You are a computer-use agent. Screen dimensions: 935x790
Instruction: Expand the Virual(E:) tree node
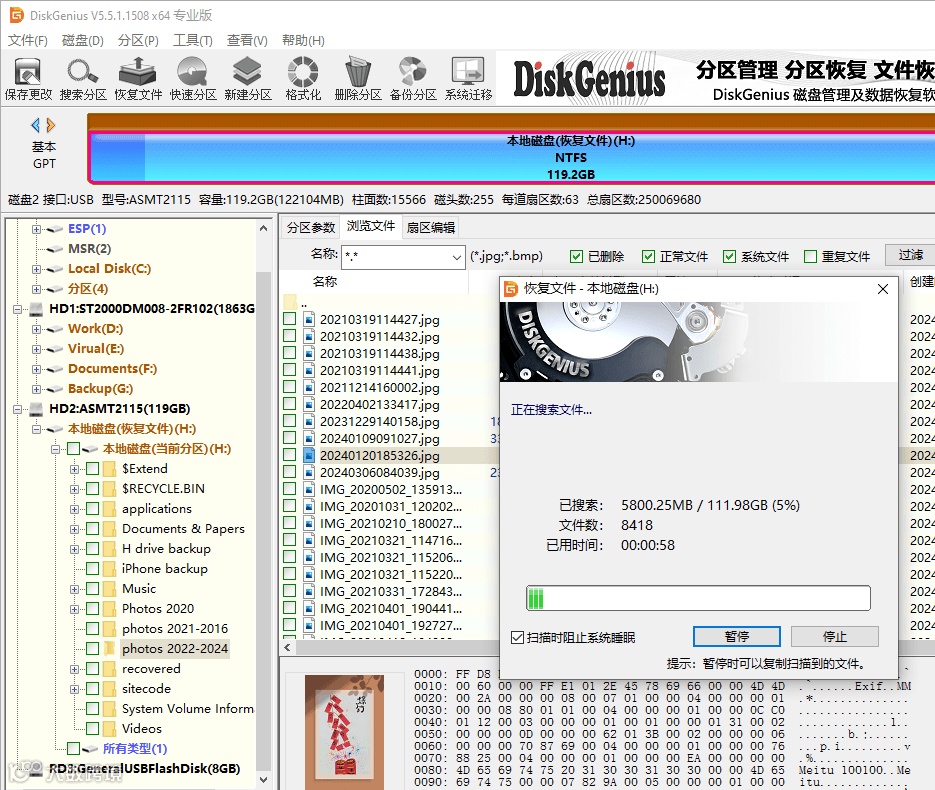pyautogui.click(x=36, y=349)
